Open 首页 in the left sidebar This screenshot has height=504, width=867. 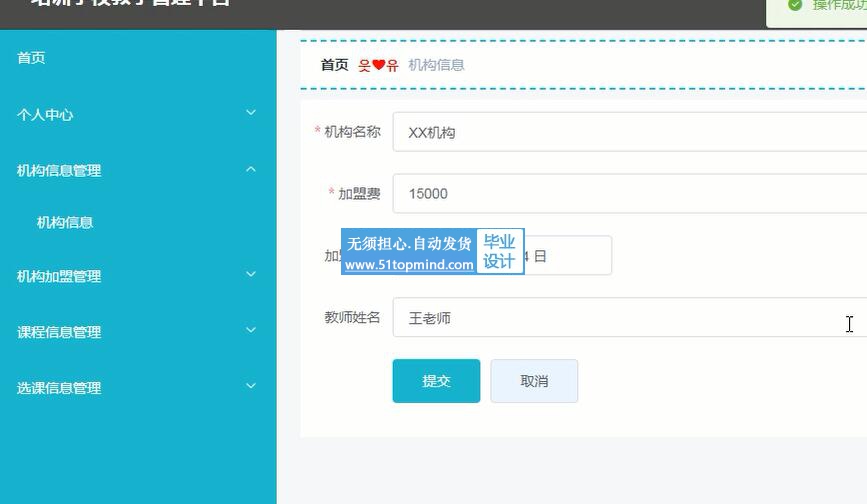[31, 58]
